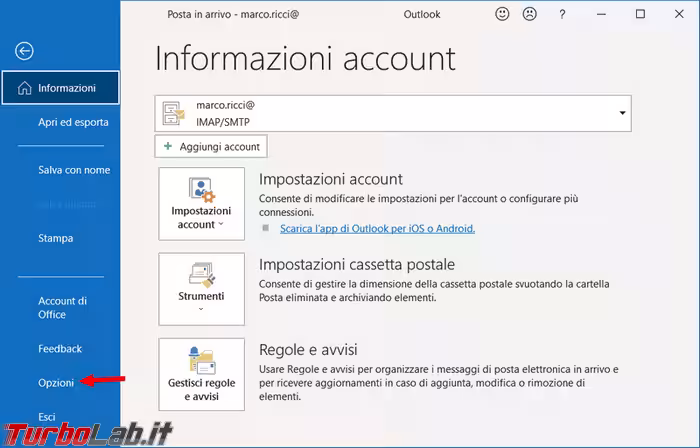Image resolution: width=700 pixels, height=448 pixels.
Task: Click the Impostazioni account person-gear icon
Action: click(202, 190)
